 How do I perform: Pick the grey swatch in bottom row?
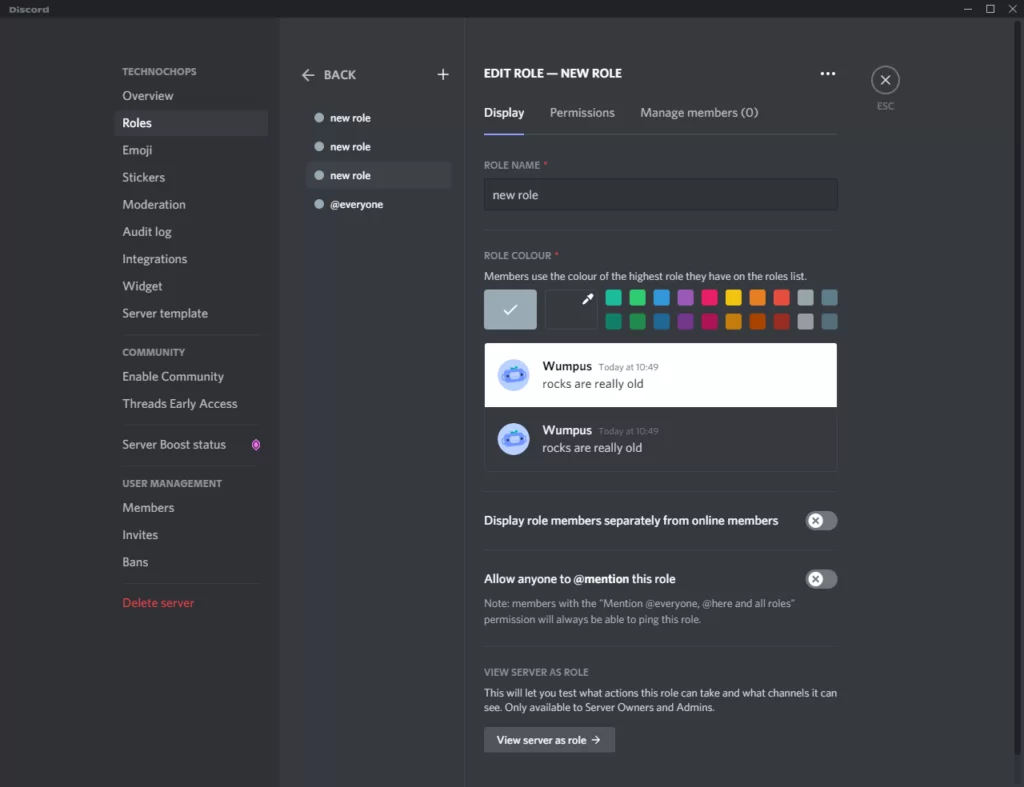pos(805,321)
